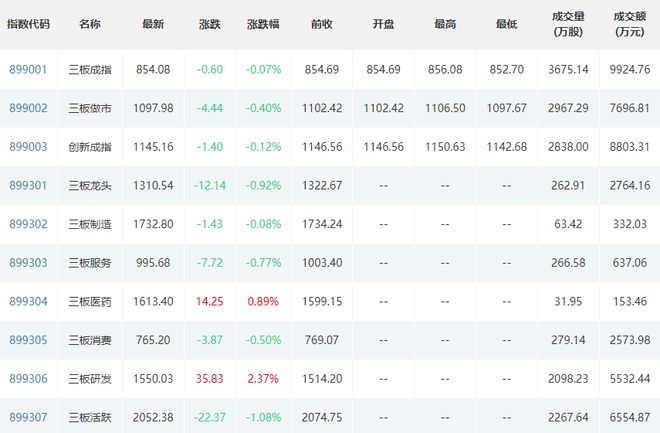Viewport: 660px width, 433px height.
Task: Click the volume value 3675.14
Action: pyautogui.click(x=568, y=69)
